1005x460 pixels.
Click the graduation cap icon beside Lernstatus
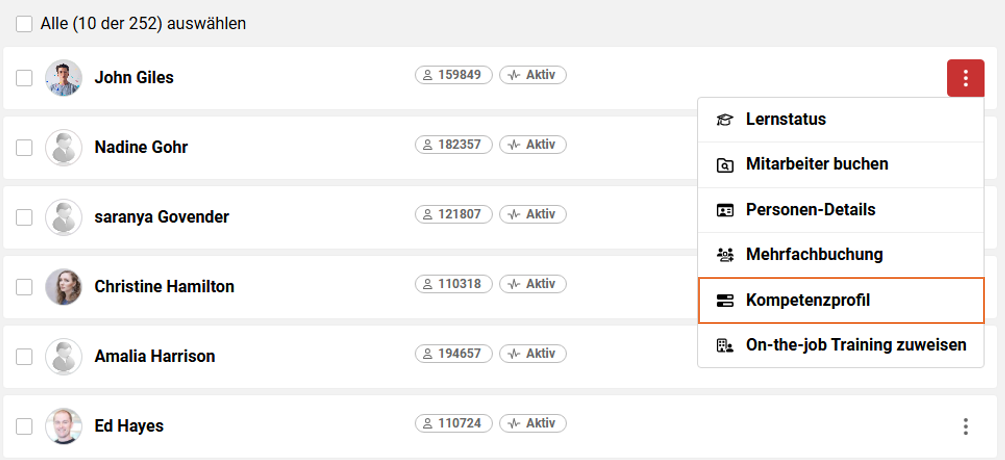724,120
